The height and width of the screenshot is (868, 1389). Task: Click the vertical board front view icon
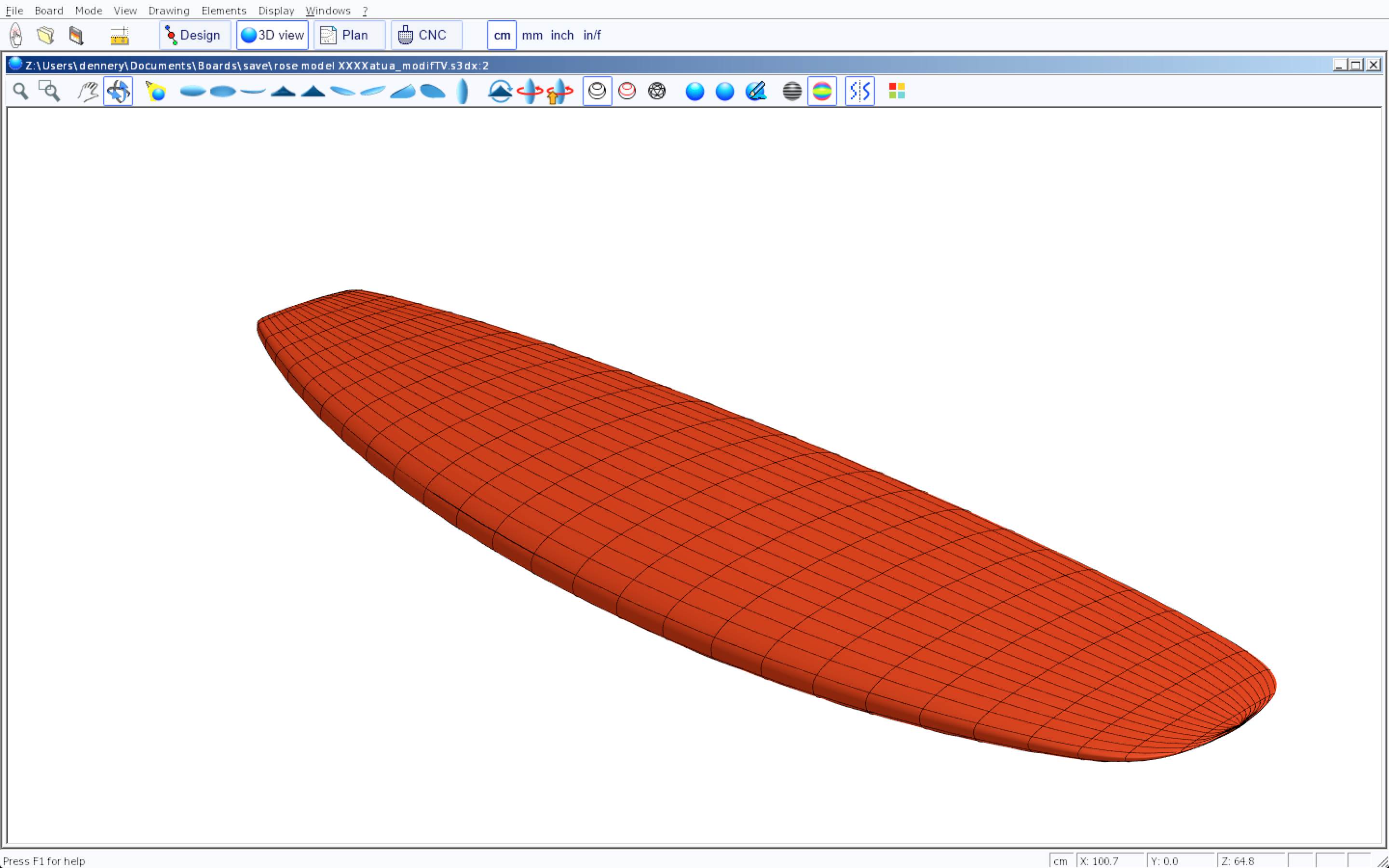click(463, 91)
